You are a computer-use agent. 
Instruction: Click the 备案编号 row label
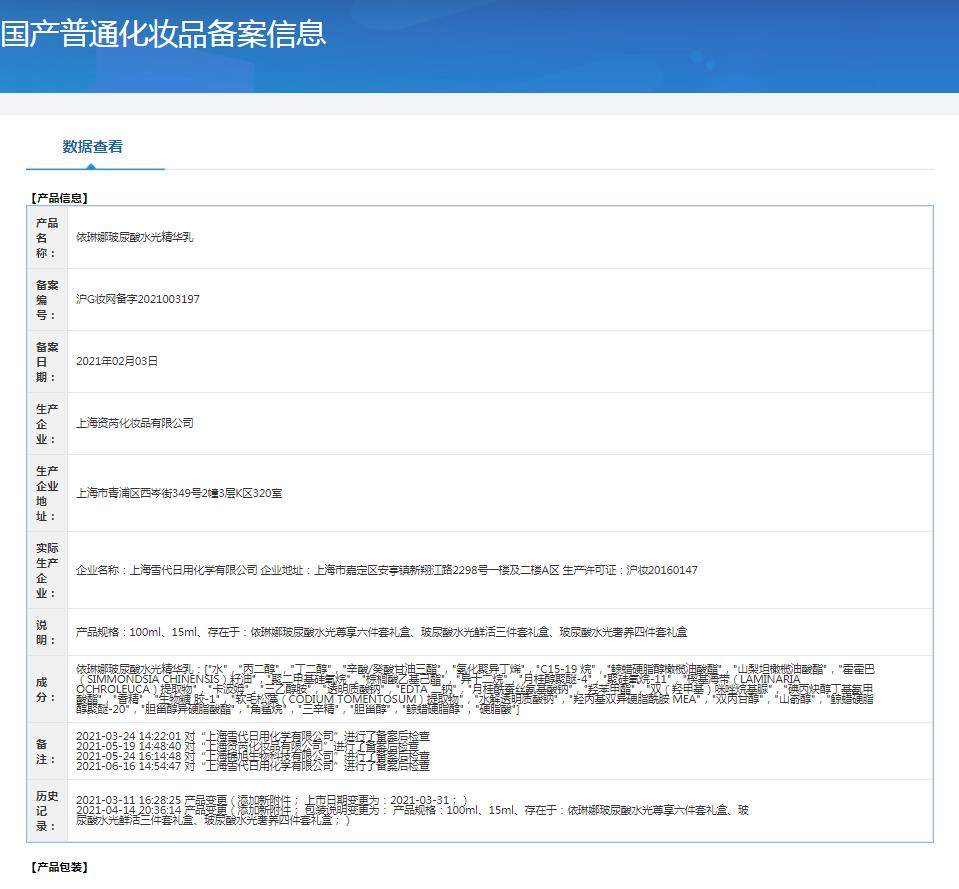coord(46,300)
